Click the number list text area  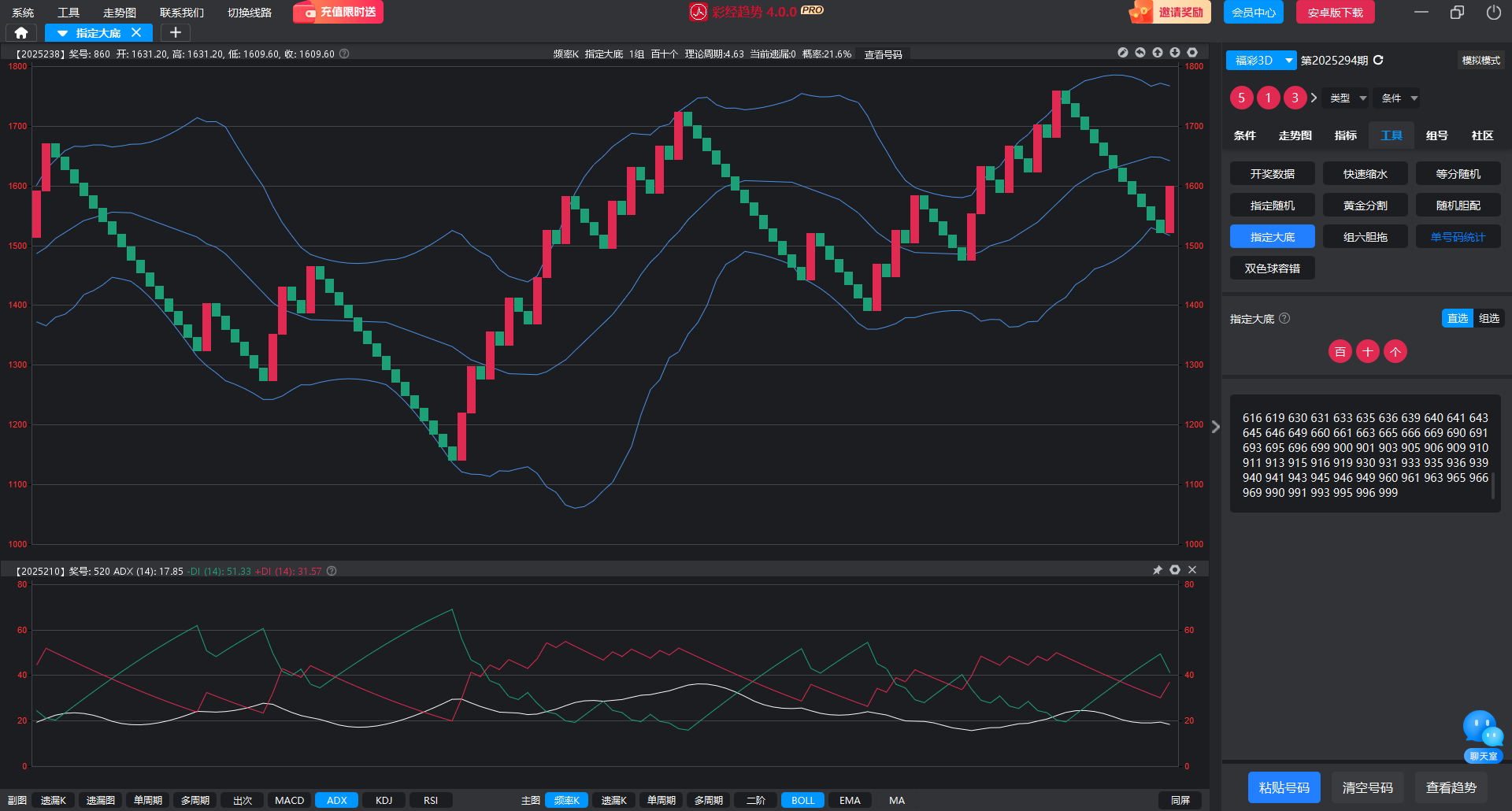[1365, 455]
